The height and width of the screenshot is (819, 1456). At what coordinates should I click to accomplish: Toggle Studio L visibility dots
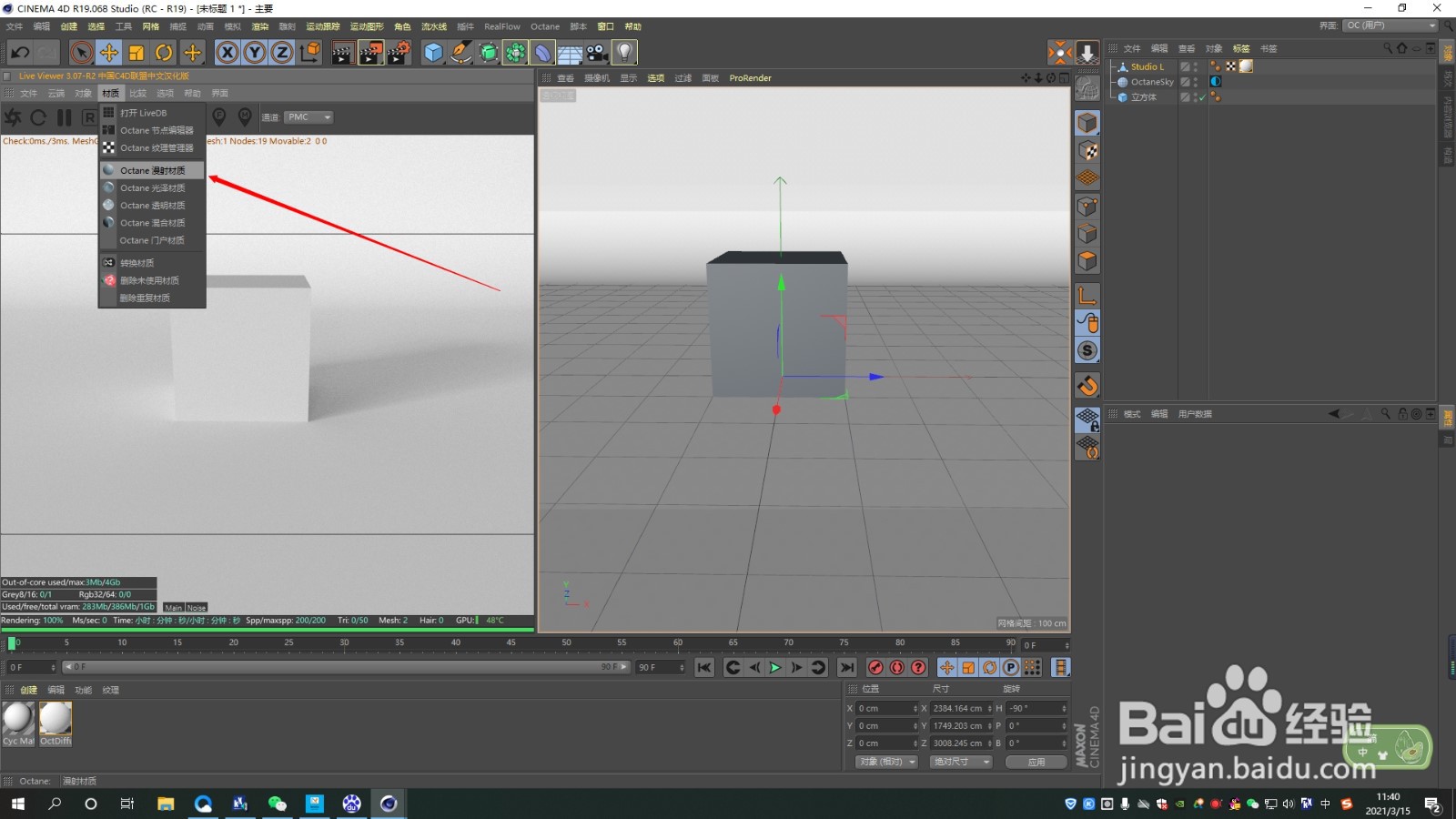(1196, 66)
